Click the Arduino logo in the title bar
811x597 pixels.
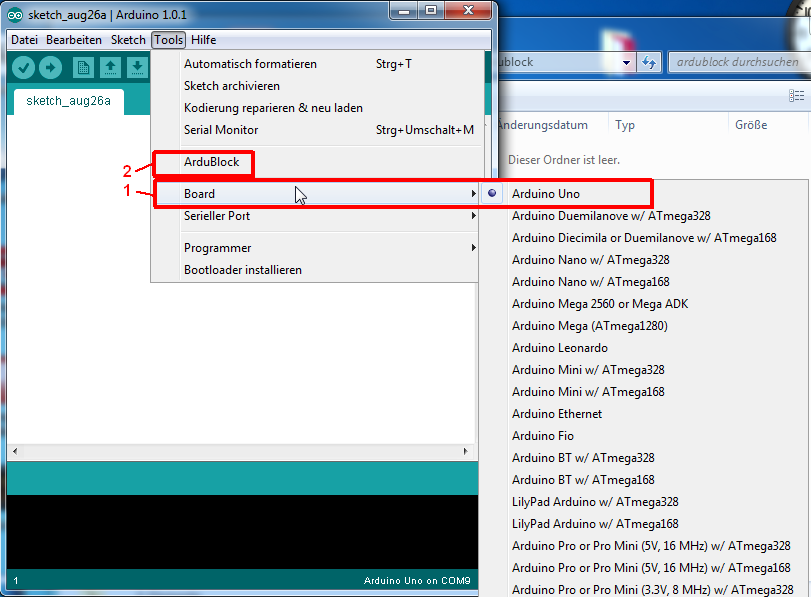coord(15,15)
